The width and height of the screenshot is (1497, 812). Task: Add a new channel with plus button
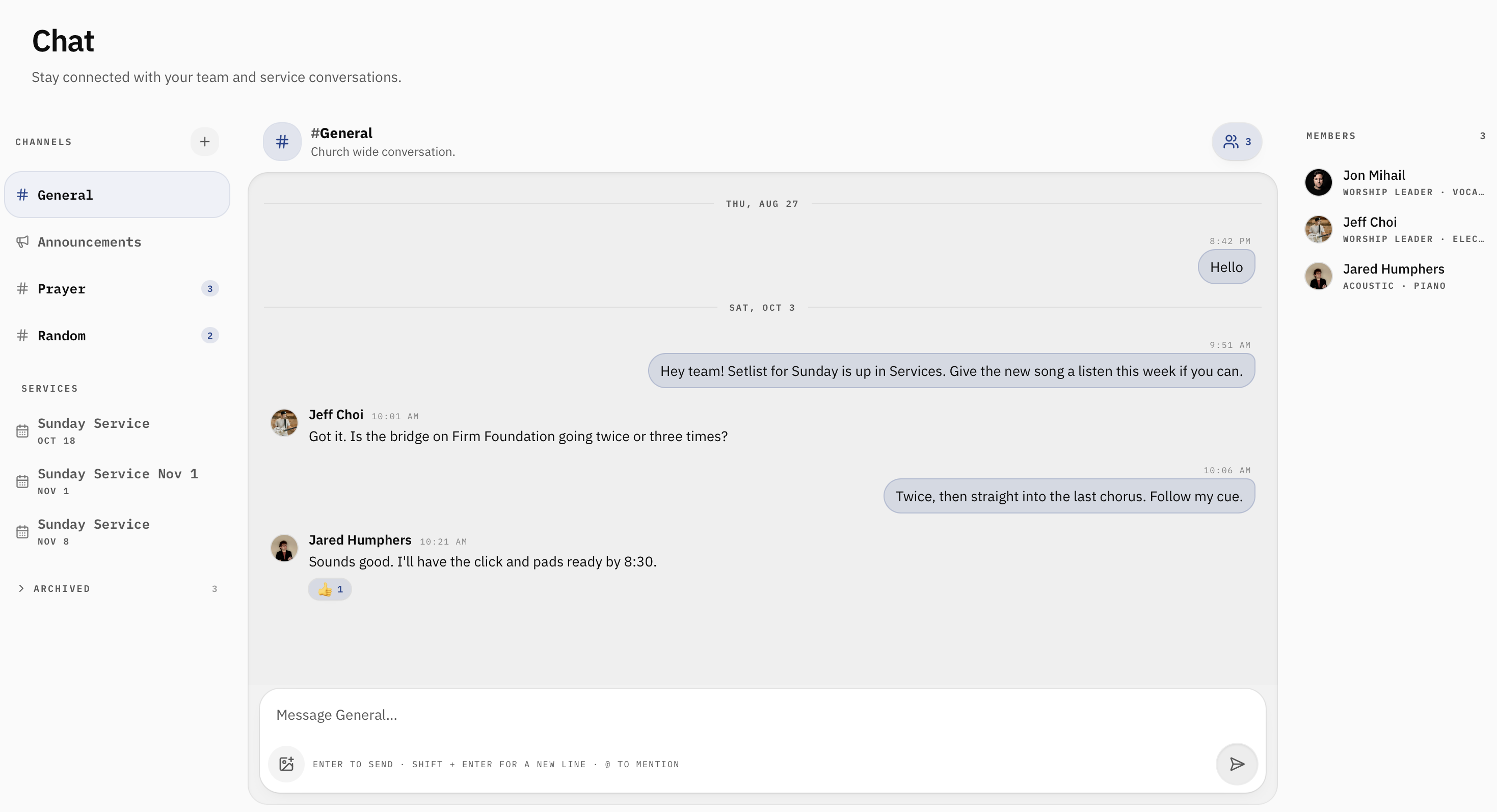tap(204, 142)
